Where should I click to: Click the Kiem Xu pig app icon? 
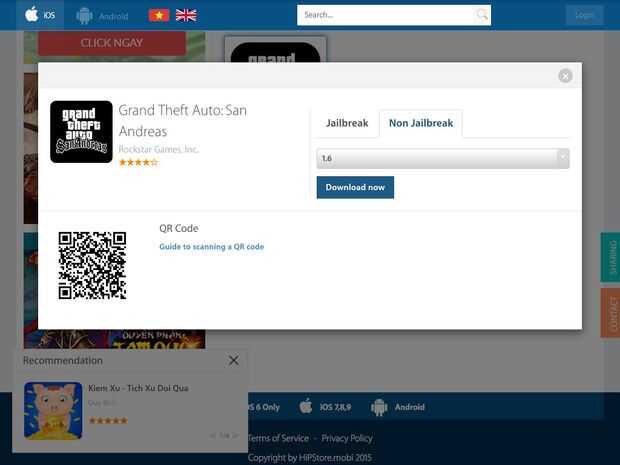pos(53,410)
